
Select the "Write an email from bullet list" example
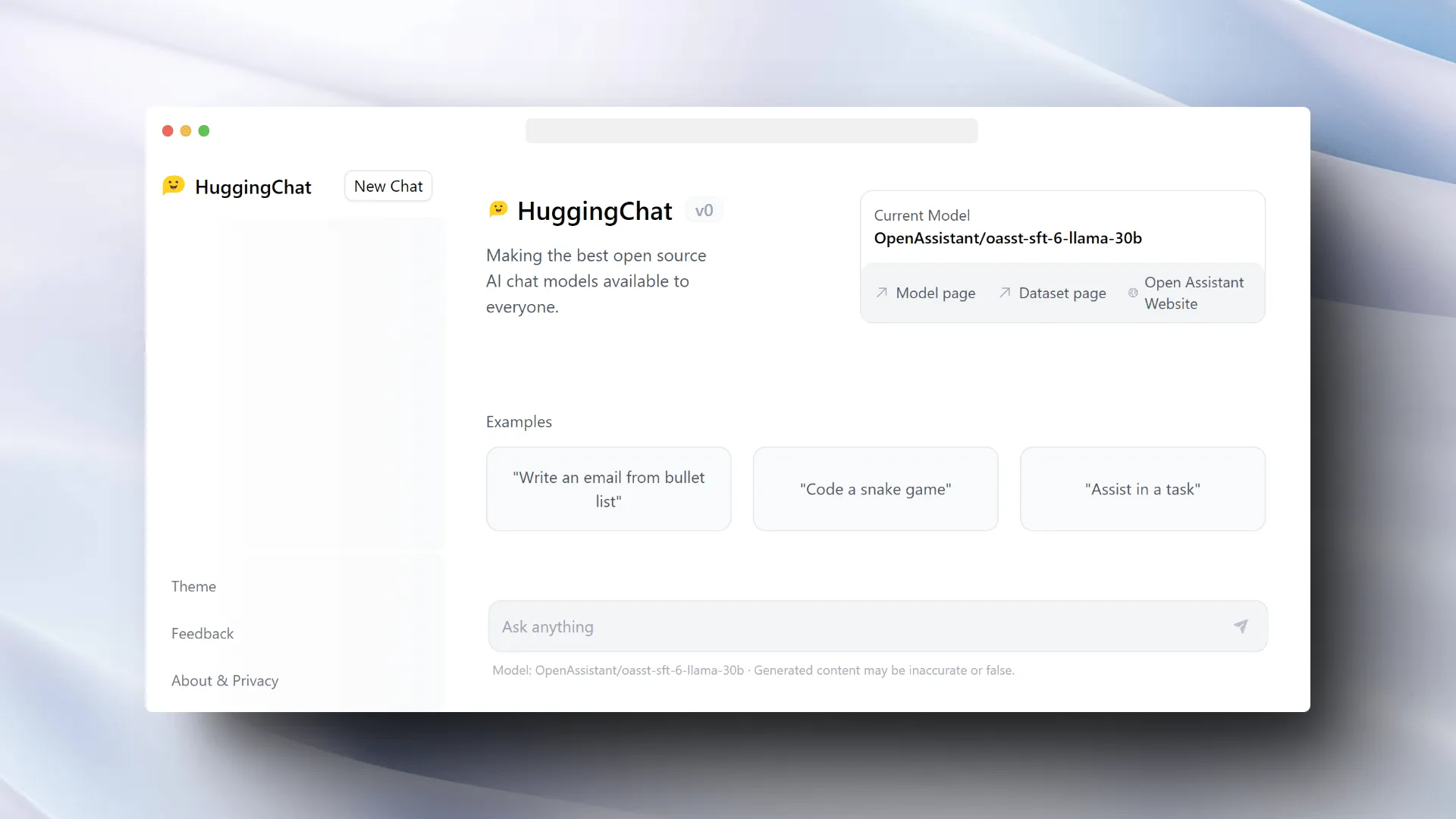click(608, 489)
